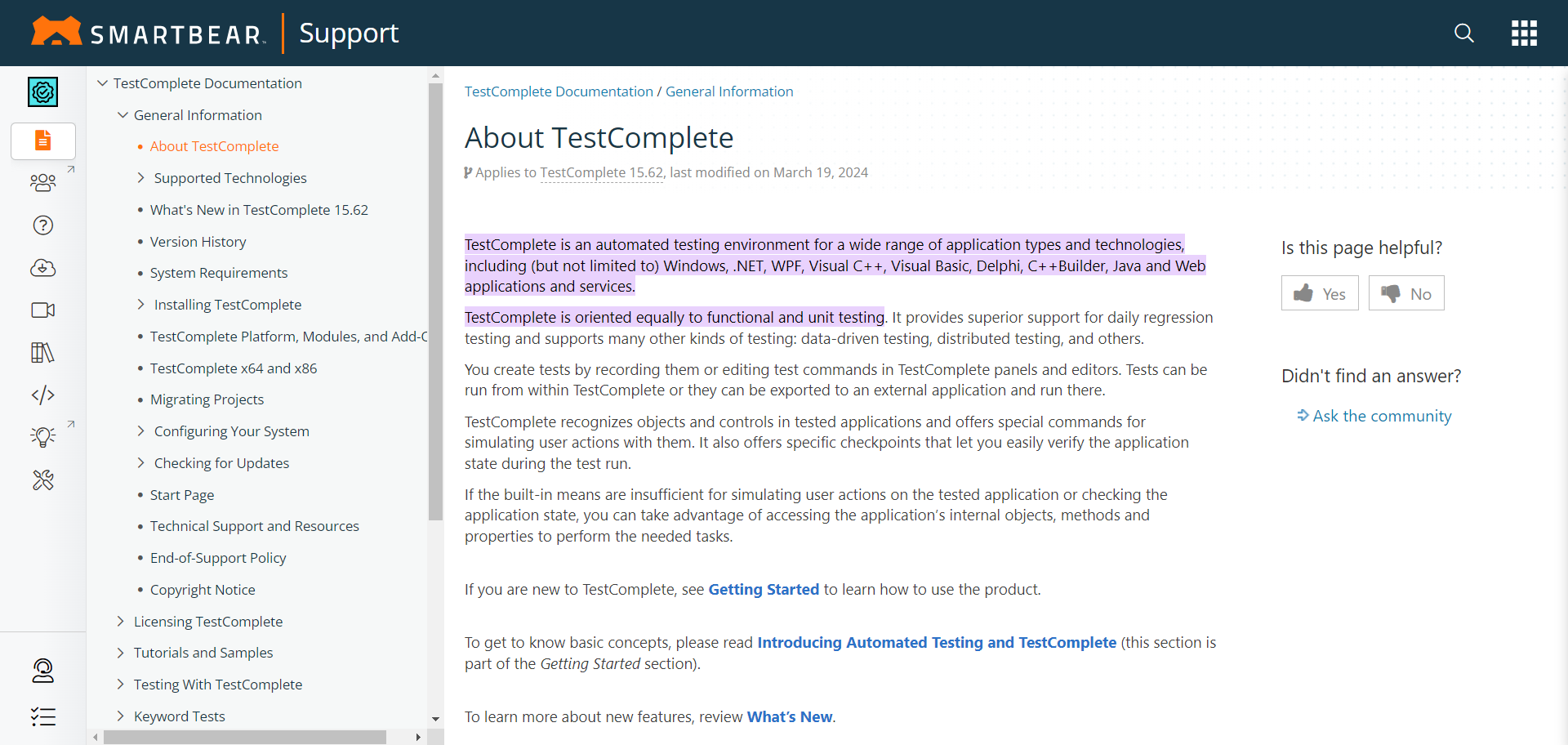Screen dimensions: 1568x745
Task: Open Introducing Automated Testing and TestComplete link
Action: 937,643
